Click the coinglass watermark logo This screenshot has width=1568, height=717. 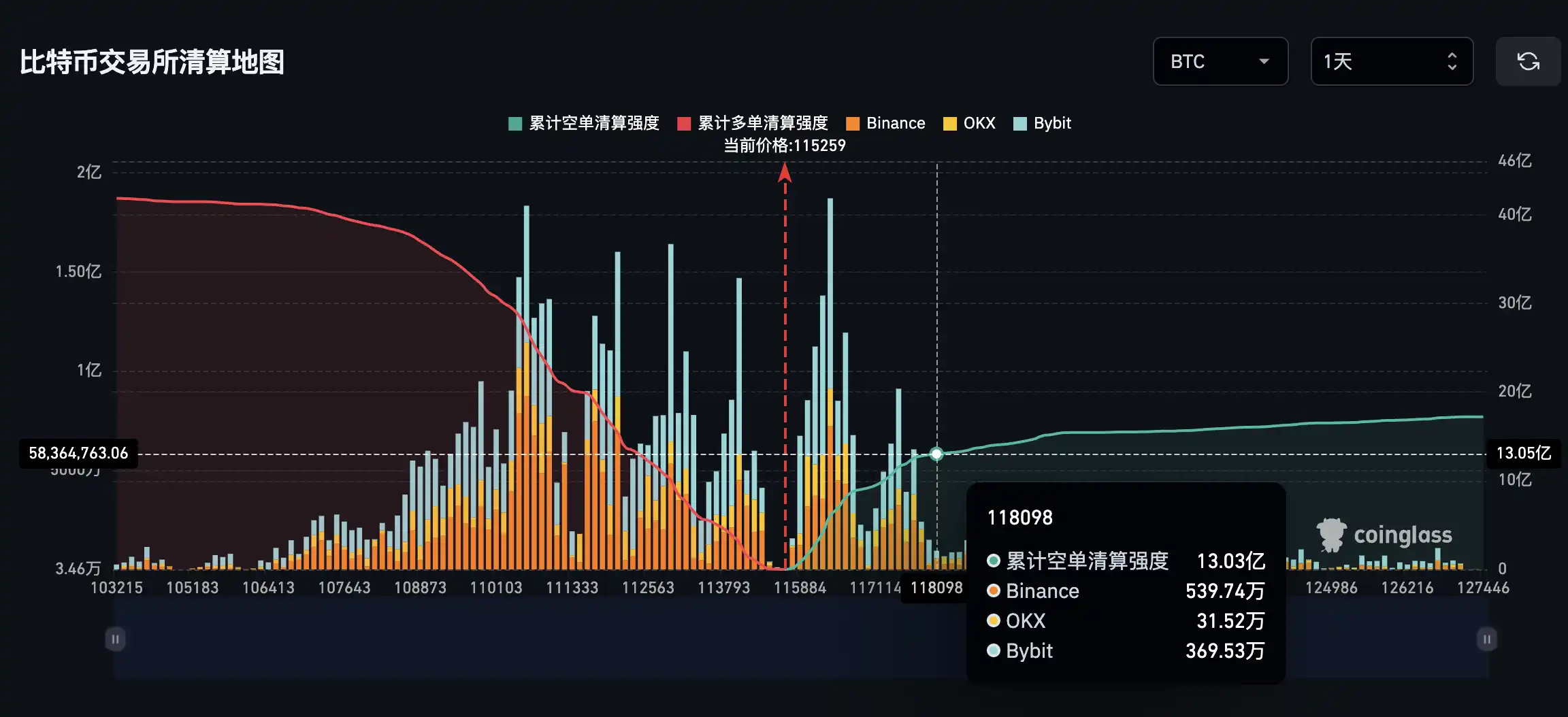(1384, 535)
